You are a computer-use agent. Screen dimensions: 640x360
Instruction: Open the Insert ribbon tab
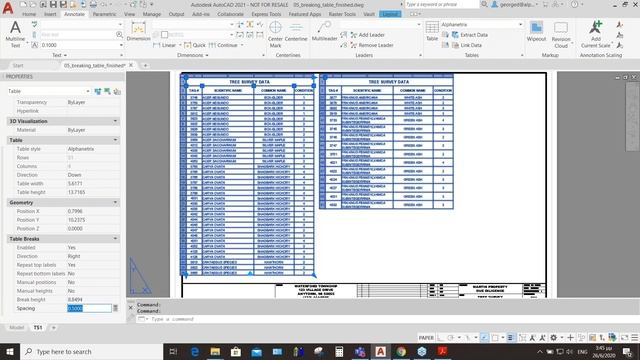(x=50, y=14)
